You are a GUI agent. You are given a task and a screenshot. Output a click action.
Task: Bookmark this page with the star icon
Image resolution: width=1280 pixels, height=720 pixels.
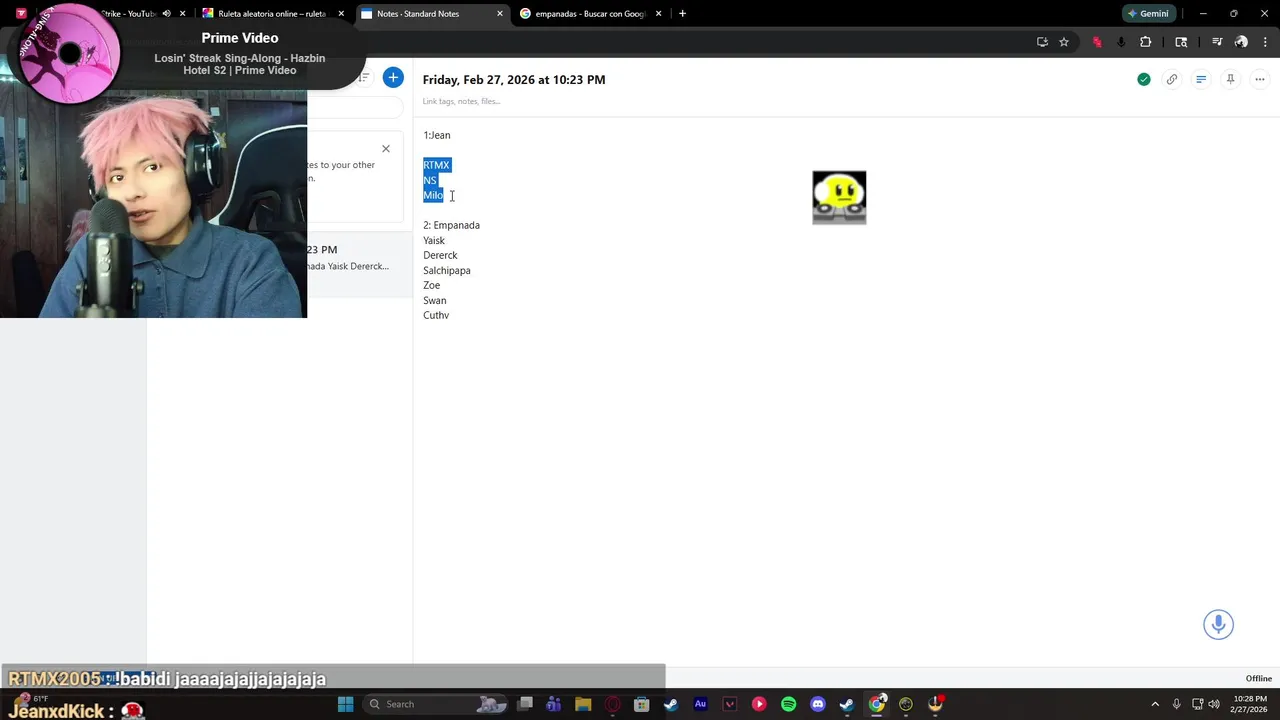[x=1064, y=42]
